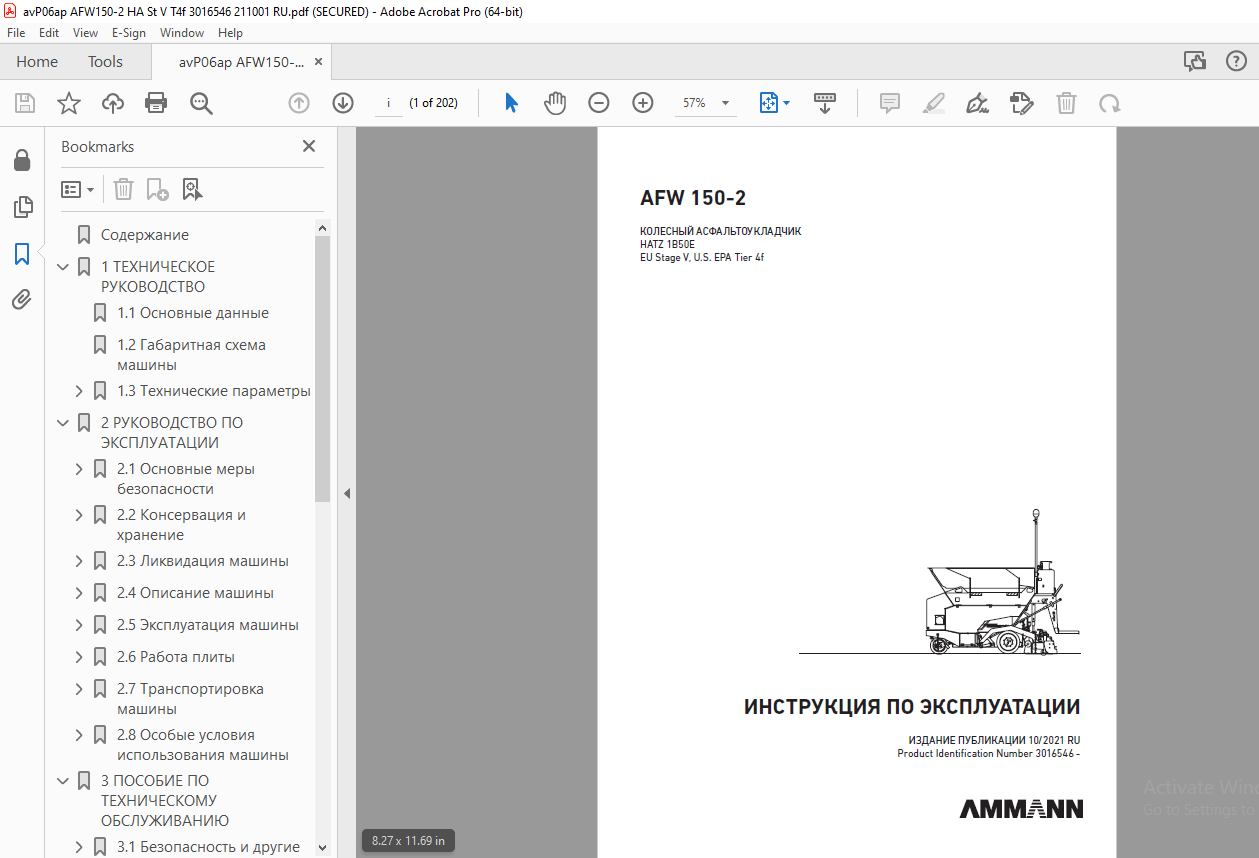Click the Save file icon

pos(25,103)
